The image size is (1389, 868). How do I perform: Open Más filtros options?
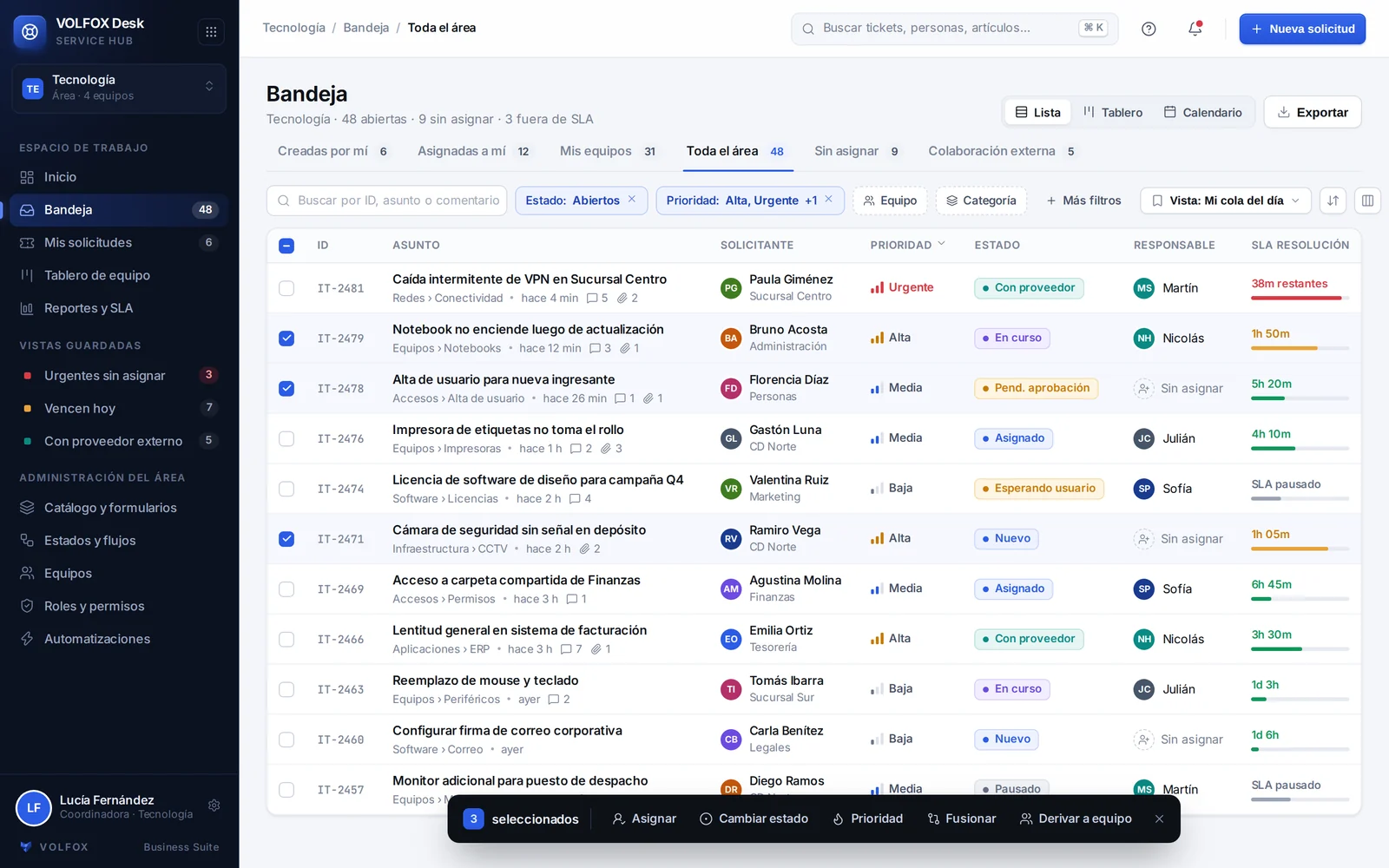point(1083,201)
